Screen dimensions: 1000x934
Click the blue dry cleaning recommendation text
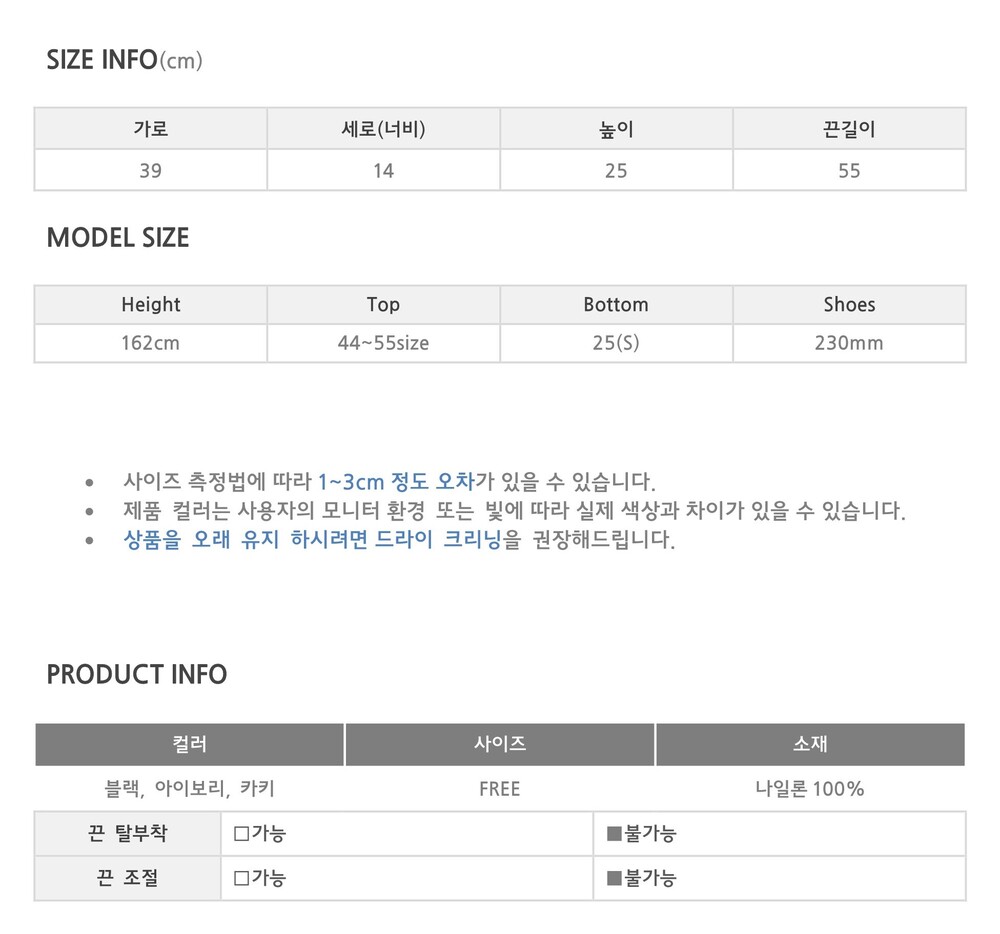click(311, 541)
